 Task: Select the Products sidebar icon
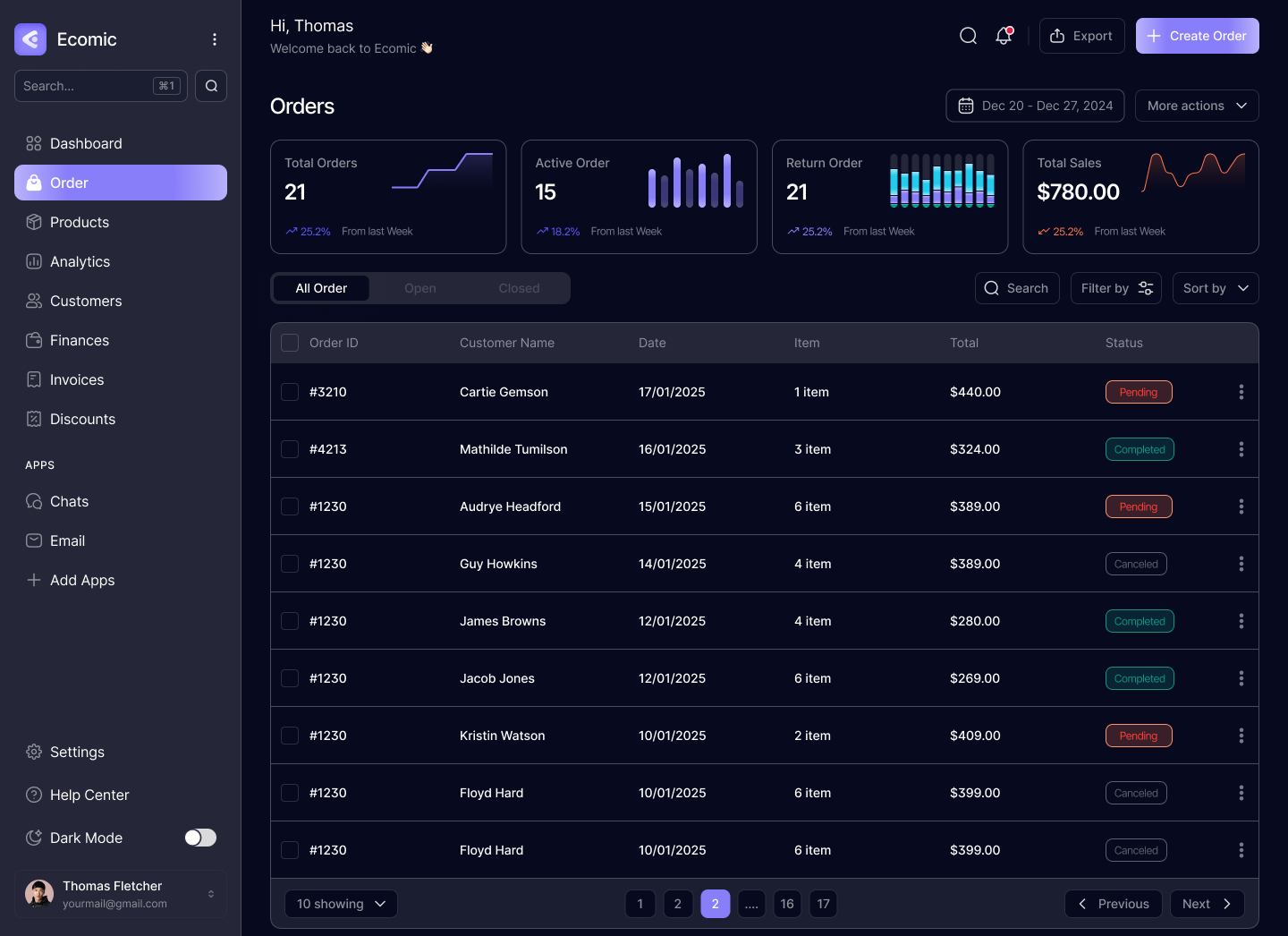[x=34, y=222]
